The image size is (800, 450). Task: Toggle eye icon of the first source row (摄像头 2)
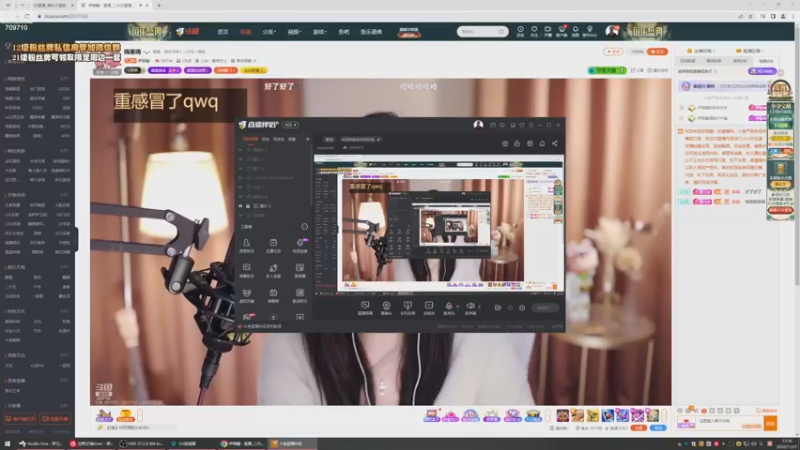tap(240, 150)
